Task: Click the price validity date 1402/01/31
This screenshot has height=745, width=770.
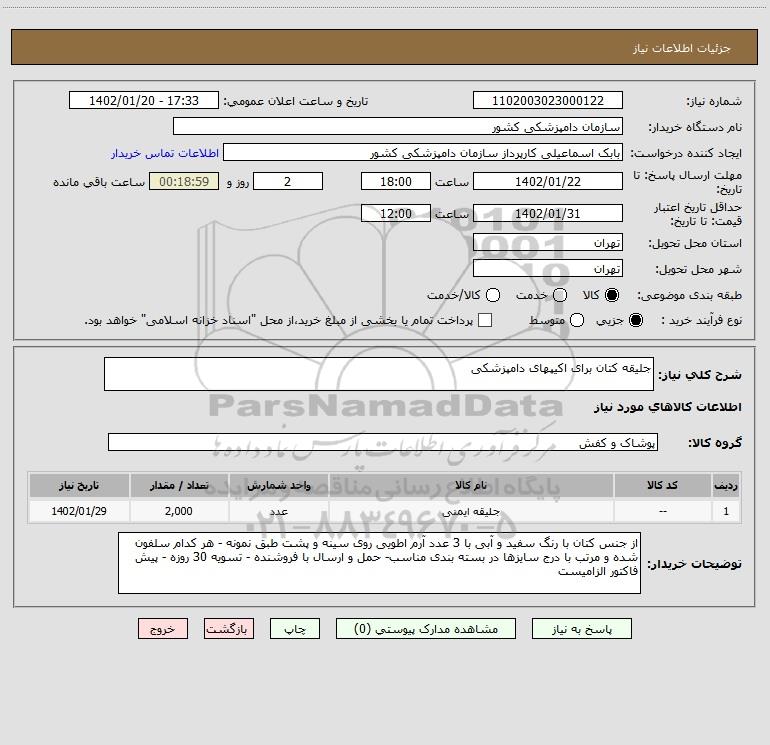Action: tap(548, 213)
